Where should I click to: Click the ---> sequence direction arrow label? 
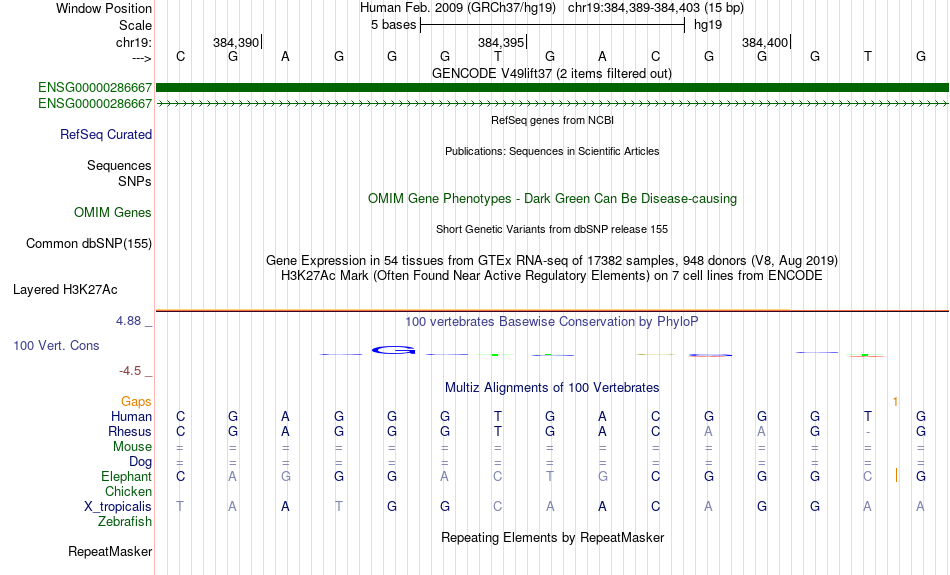point(141,58)
